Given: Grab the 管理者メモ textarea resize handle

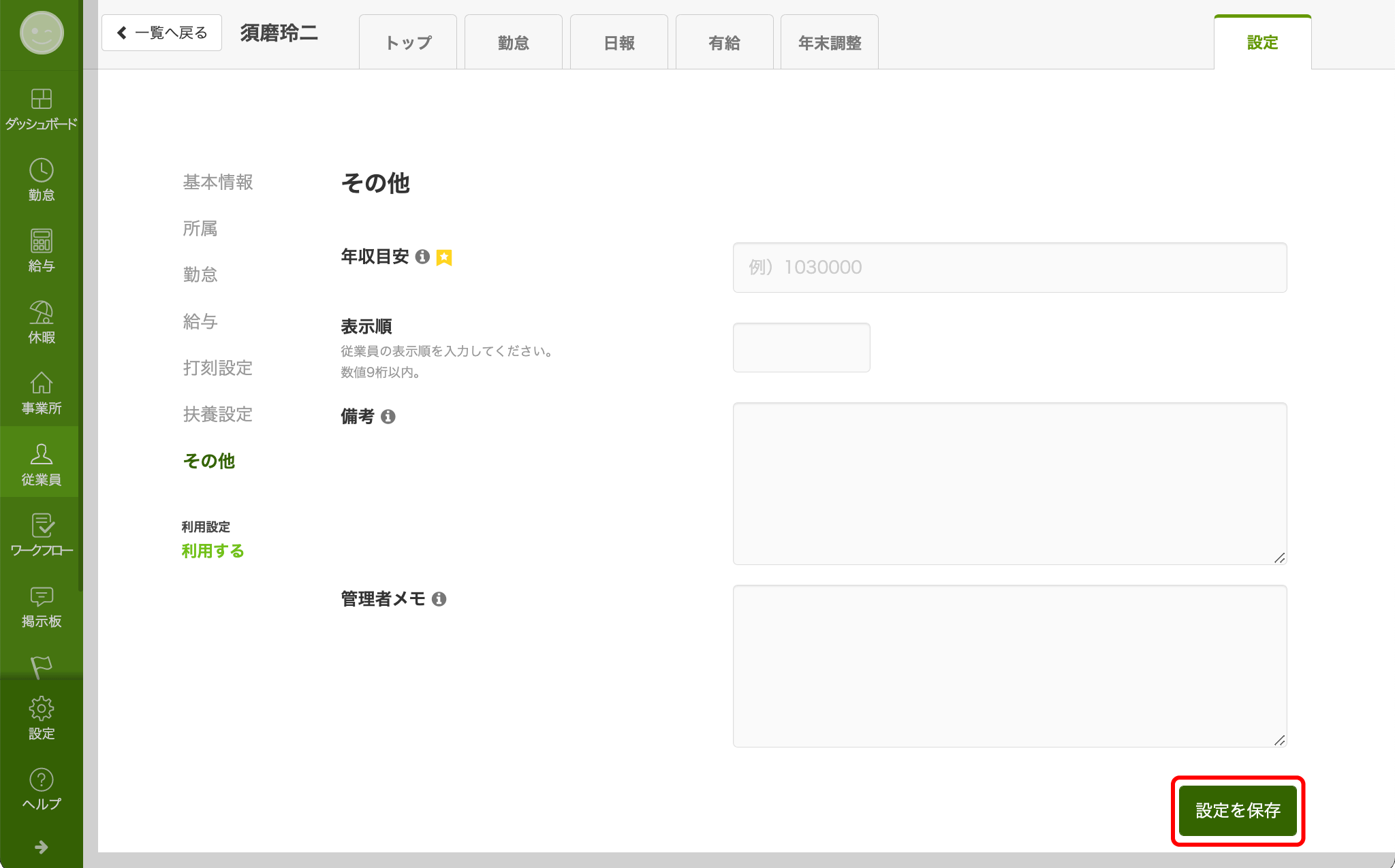Looking at the screenshot, I should 1279,740.
